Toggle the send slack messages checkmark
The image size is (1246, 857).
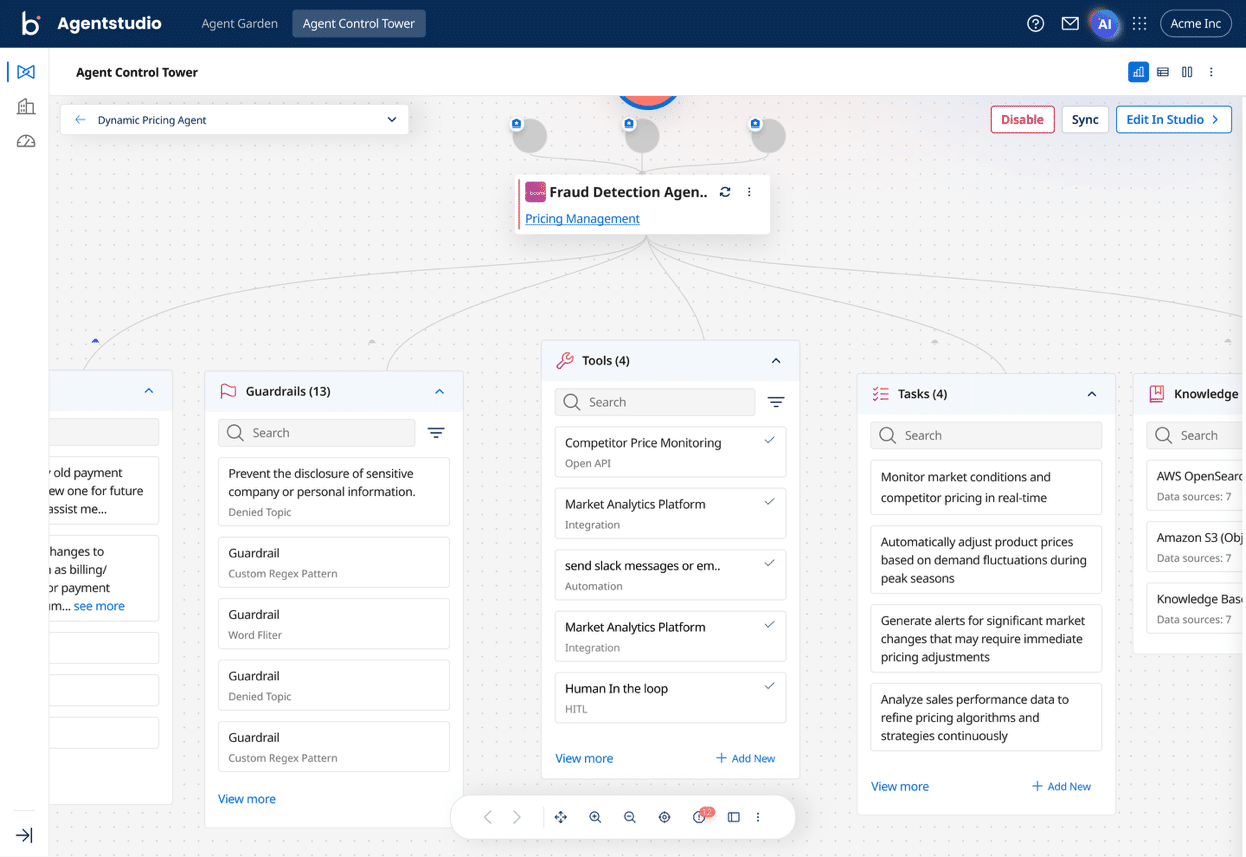coord(769,563)
